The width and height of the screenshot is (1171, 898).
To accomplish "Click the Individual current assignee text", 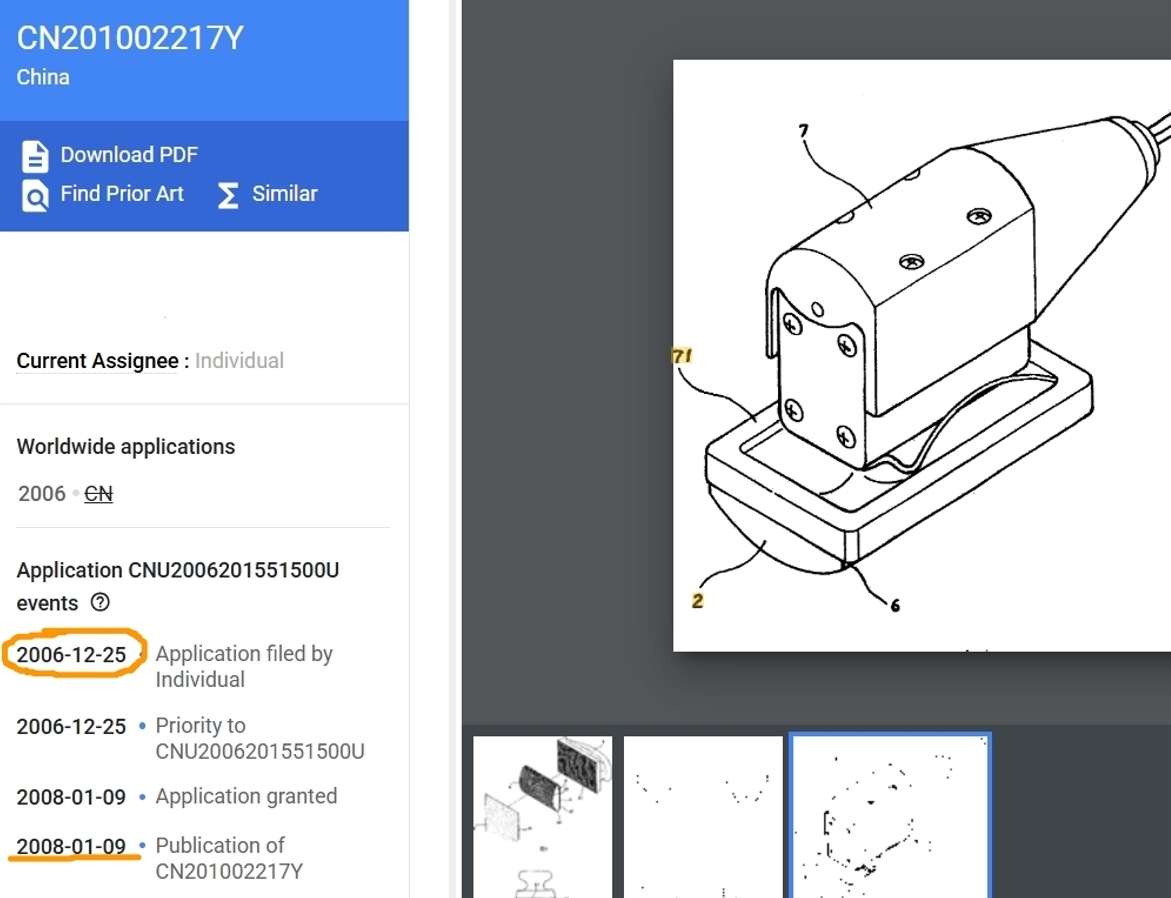I will pyautogui.click(x=239, y=361).
